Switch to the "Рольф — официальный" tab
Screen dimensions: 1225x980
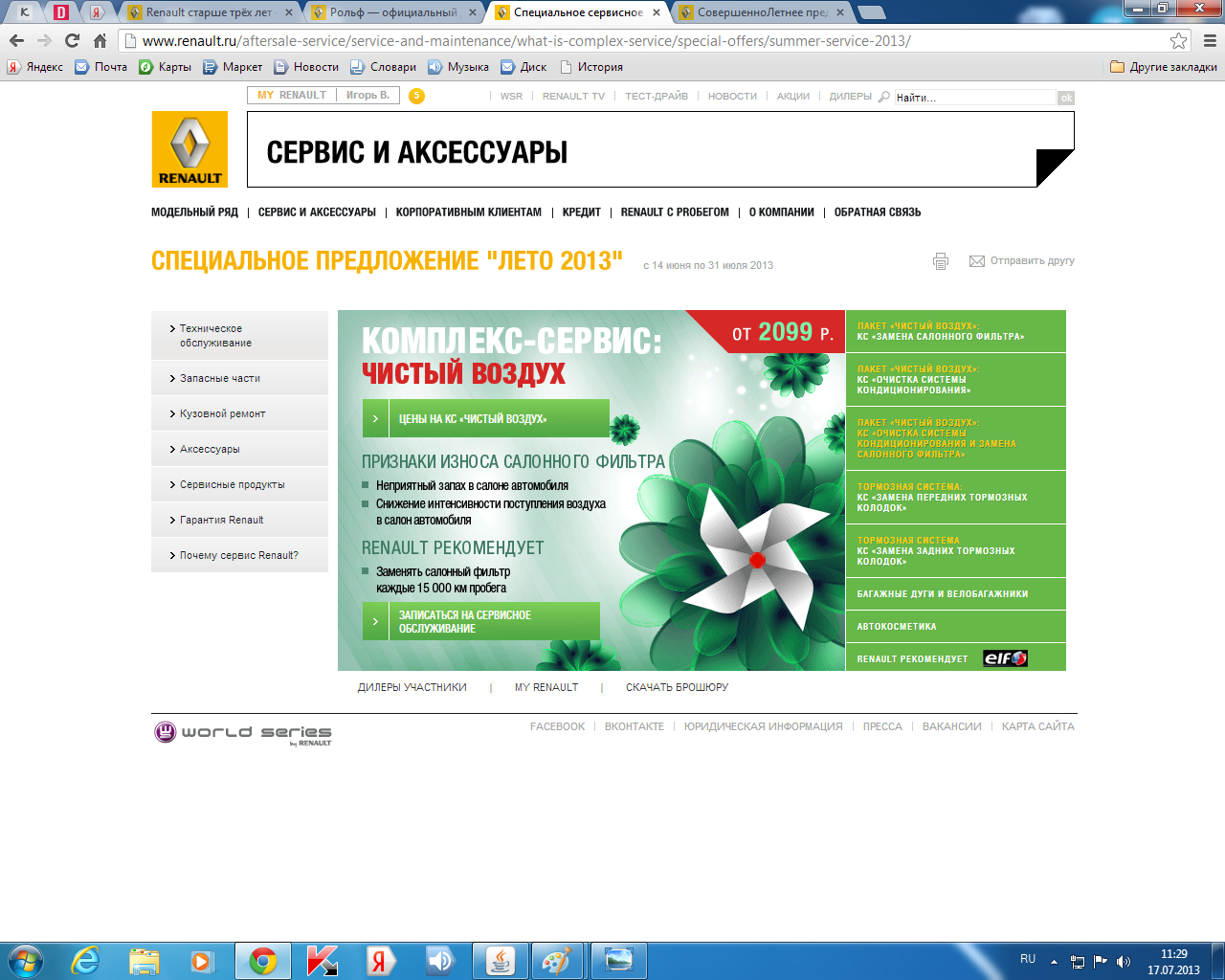[x=393, y=12]
